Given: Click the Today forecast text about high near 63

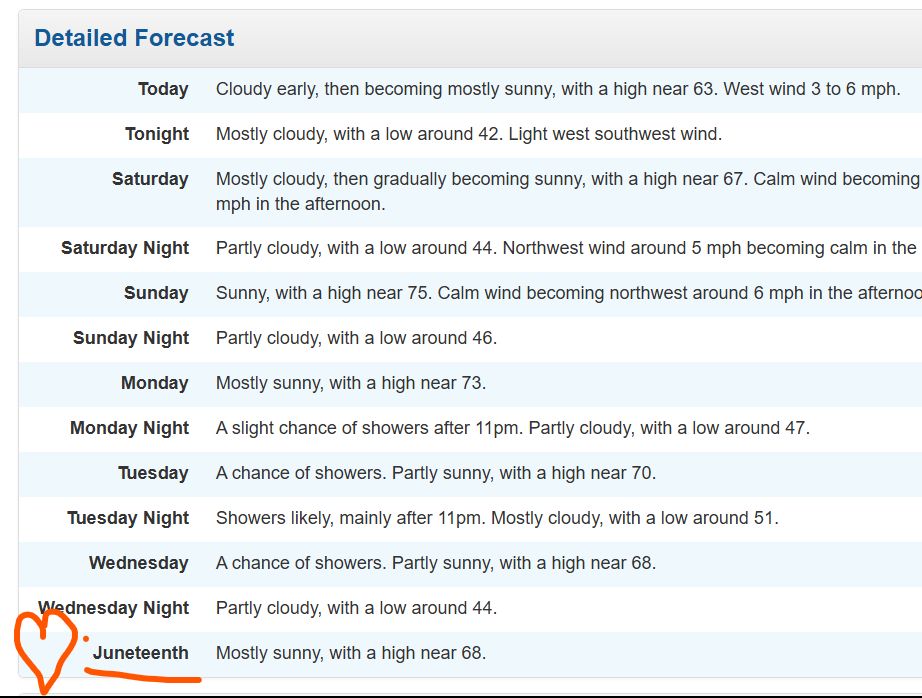Looking at the screenshot, I should pyautogui.click(x=558, y=89).
